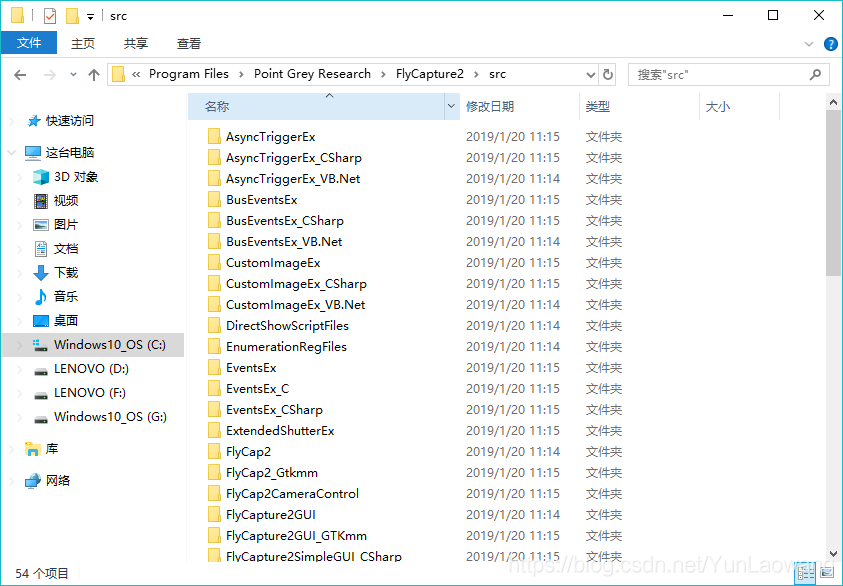Select 下载 folder icon
Image resolution: width=843 pixels, height=586 pixels.
(x=41, y=273)
